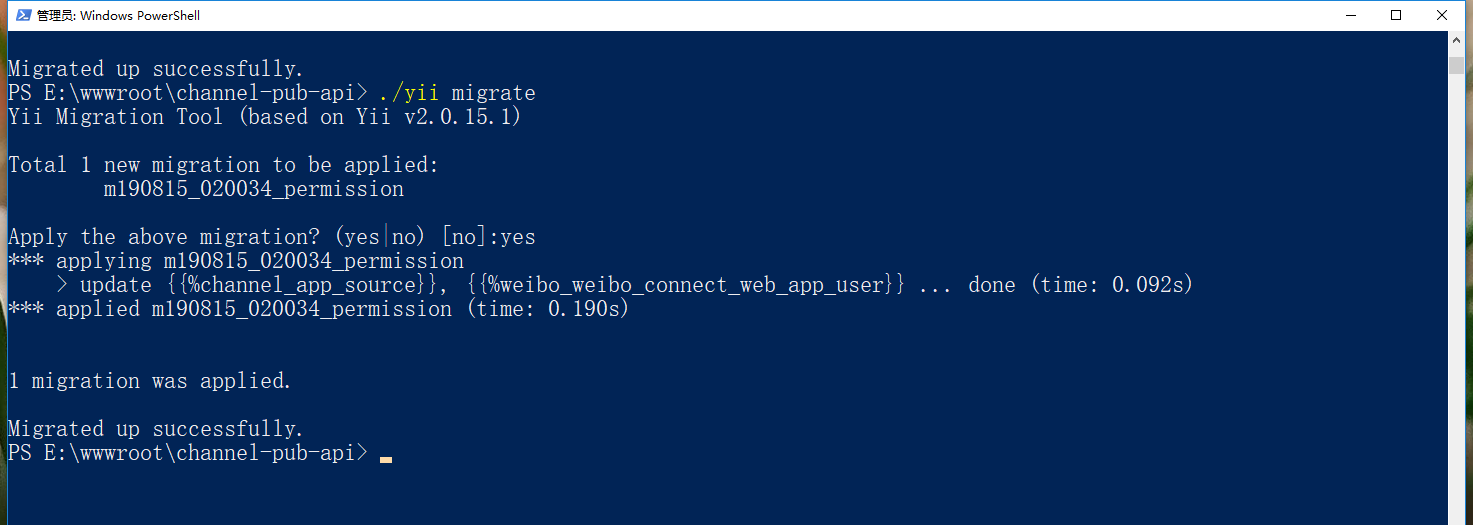Click the blinking cursor at the last prompt

pyautogui.click(x=386, y=458)
